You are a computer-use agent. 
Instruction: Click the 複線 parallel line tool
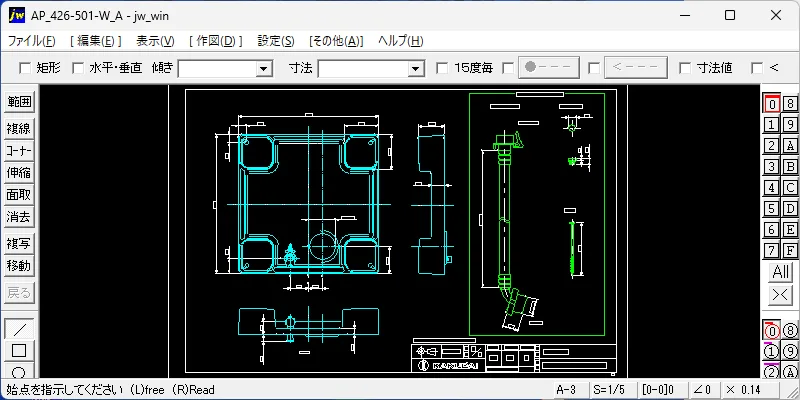19,129
